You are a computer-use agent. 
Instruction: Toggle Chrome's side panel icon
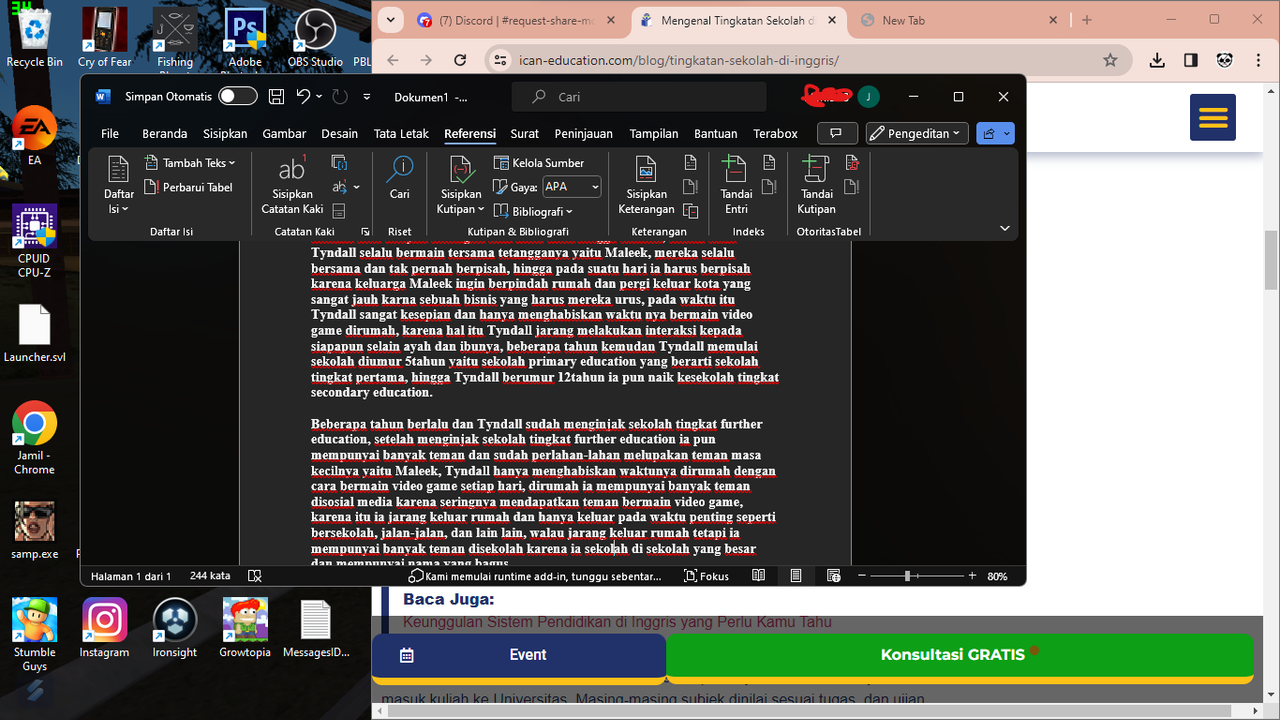pyautogui.click(x=1190, y=60)
